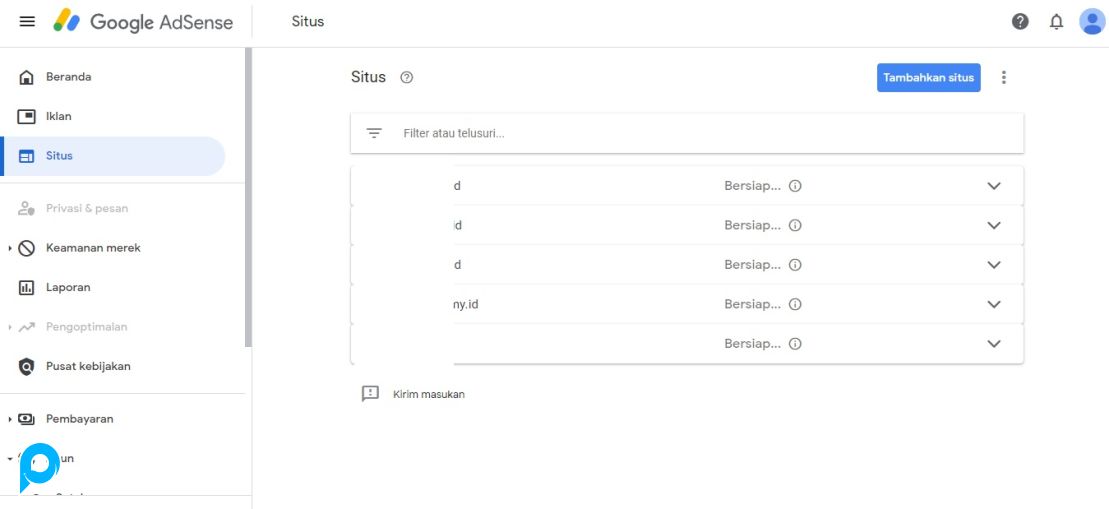
Task: Click info icon on first site row
Action: [795, 186]
